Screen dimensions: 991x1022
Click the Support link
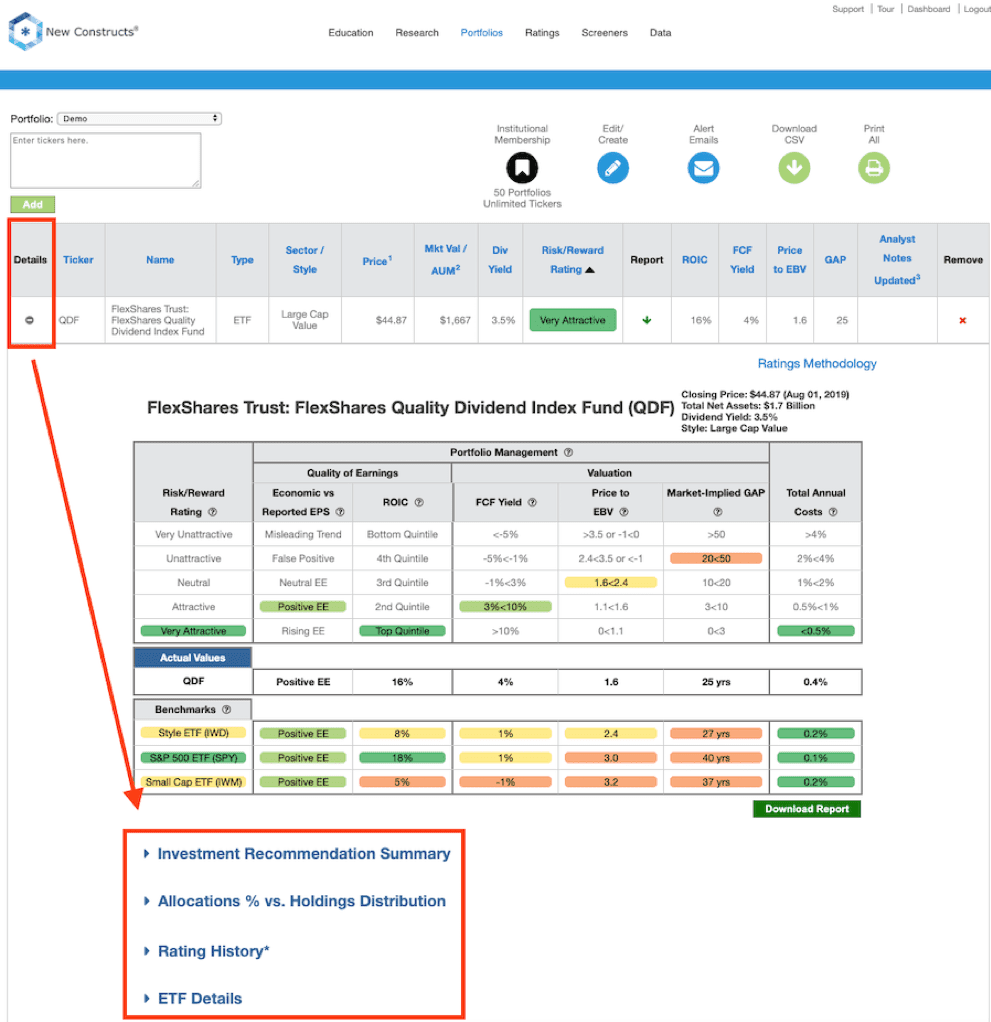click(x=848, y=9)
